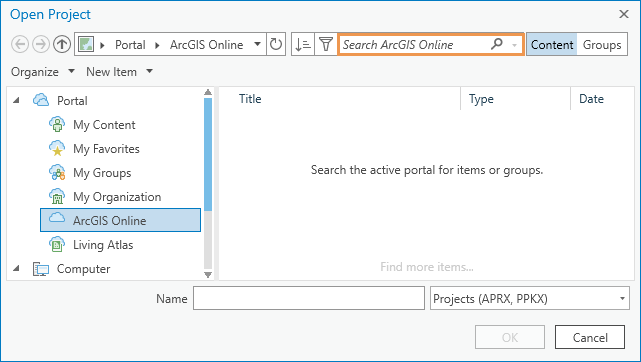The image size is (641, 362).
Task: Open the New Item menu
Action: [119, 72]
